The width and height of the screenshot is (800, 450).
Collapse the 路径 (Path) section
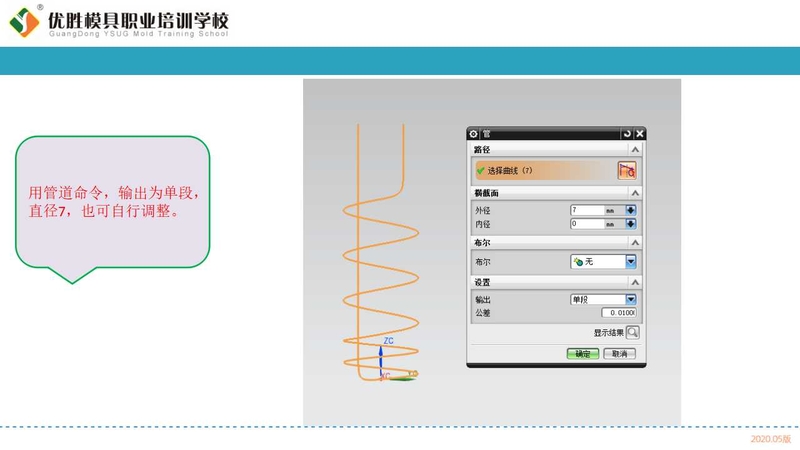pyautogui.click(x=635, y=149)
